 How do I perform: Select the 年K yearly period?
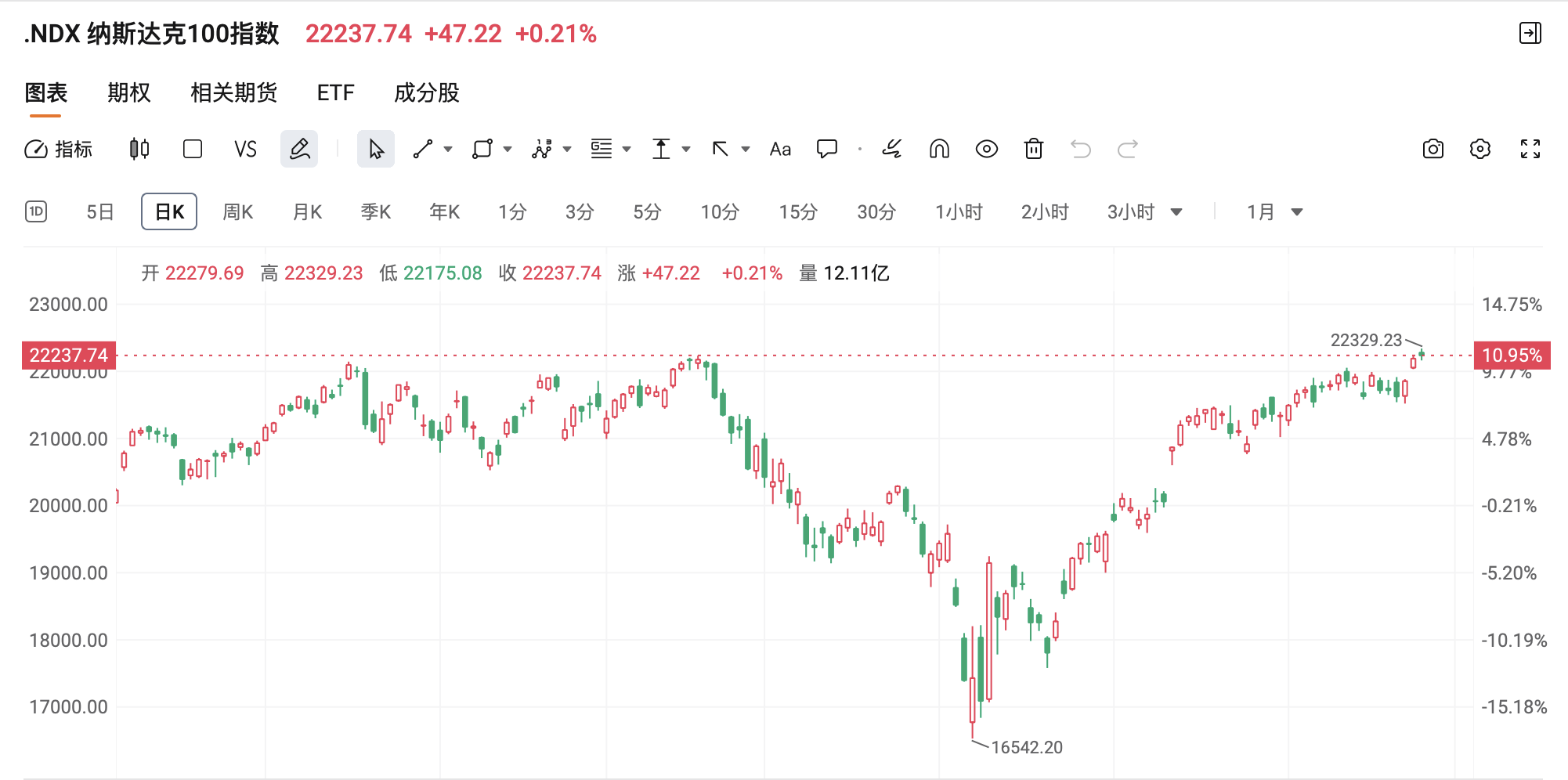coord(445,212)
